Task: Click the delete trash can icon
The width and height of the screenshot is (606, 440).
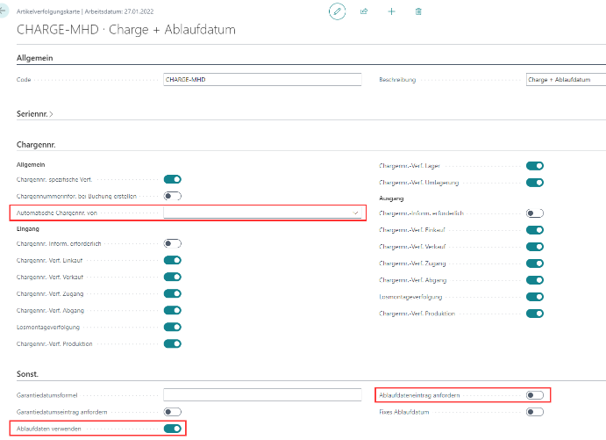Action: coord(418,11)
